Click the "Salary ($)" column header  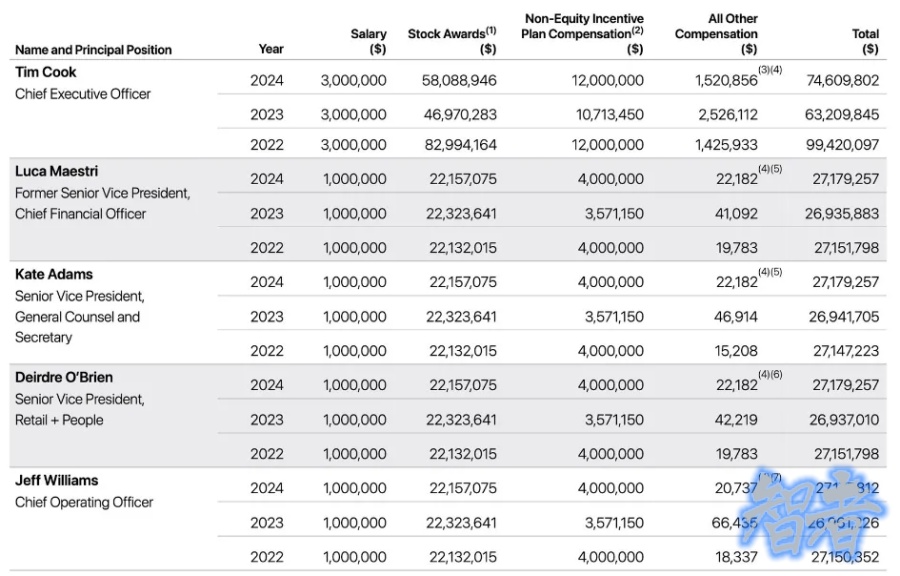[x=368, y=41]
